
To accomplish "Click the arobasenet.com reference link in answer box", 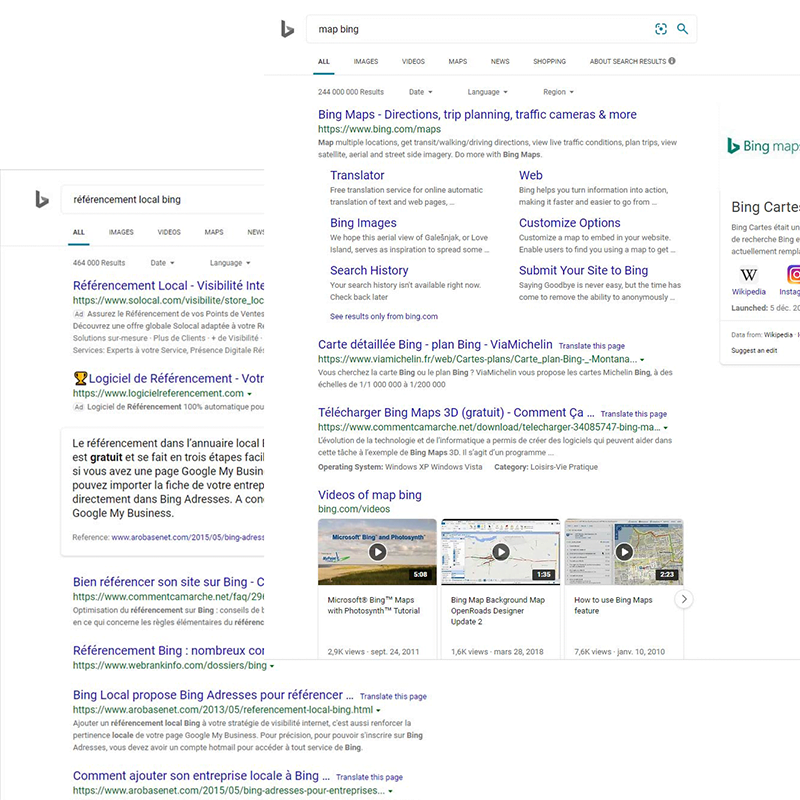I will (x=188, y=537).
